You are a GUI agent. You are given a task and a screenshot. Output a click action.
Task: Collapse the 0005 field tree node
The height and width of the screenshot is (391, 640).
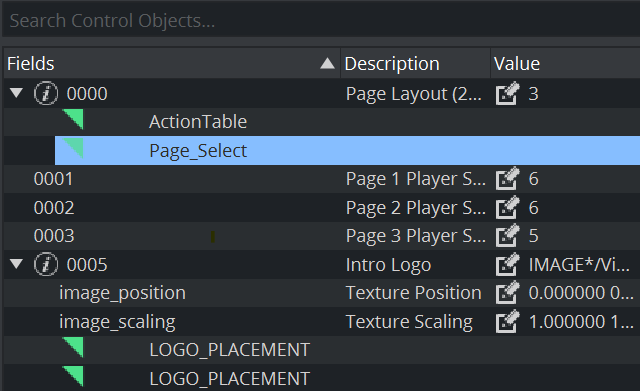click(x=16, y=264)
